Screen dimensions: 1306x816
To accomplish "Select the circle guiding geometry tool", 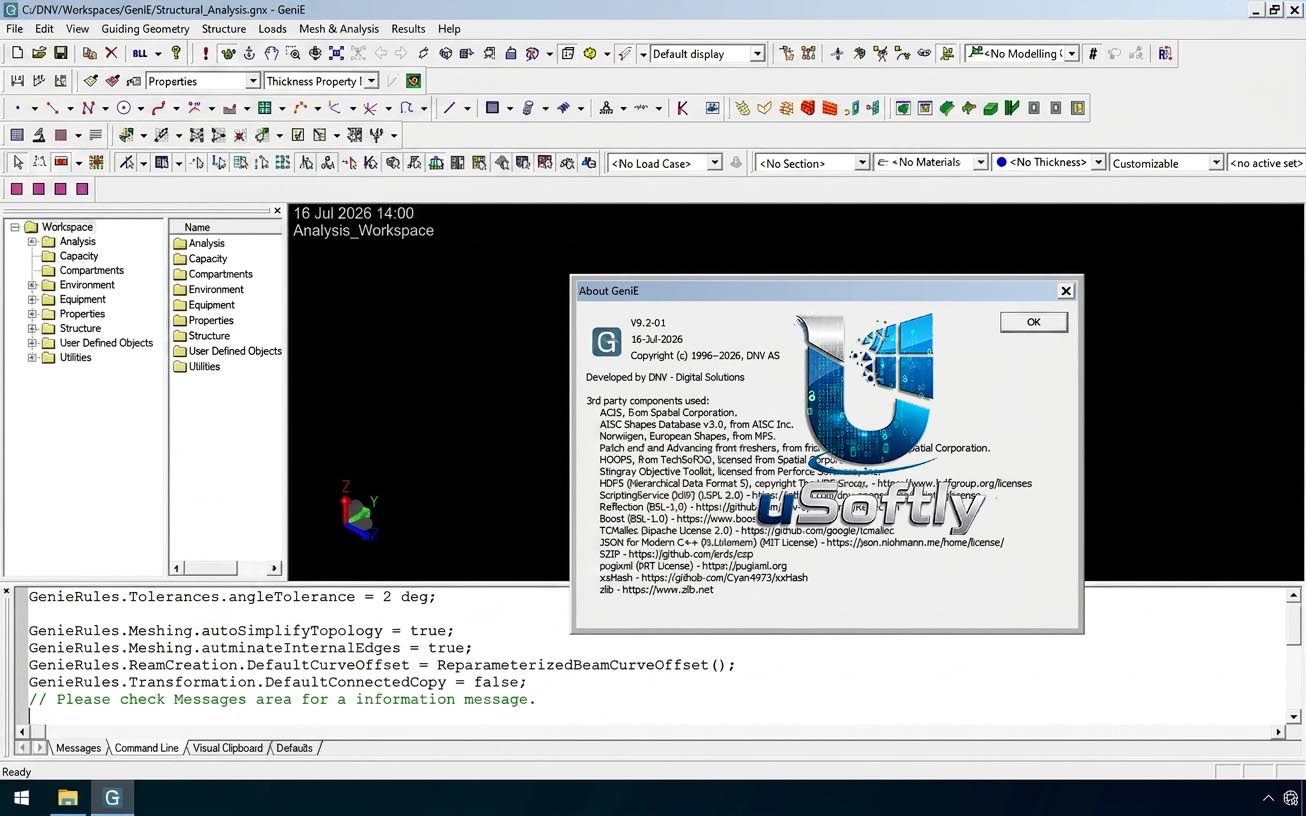I will [x=124, y=108].
